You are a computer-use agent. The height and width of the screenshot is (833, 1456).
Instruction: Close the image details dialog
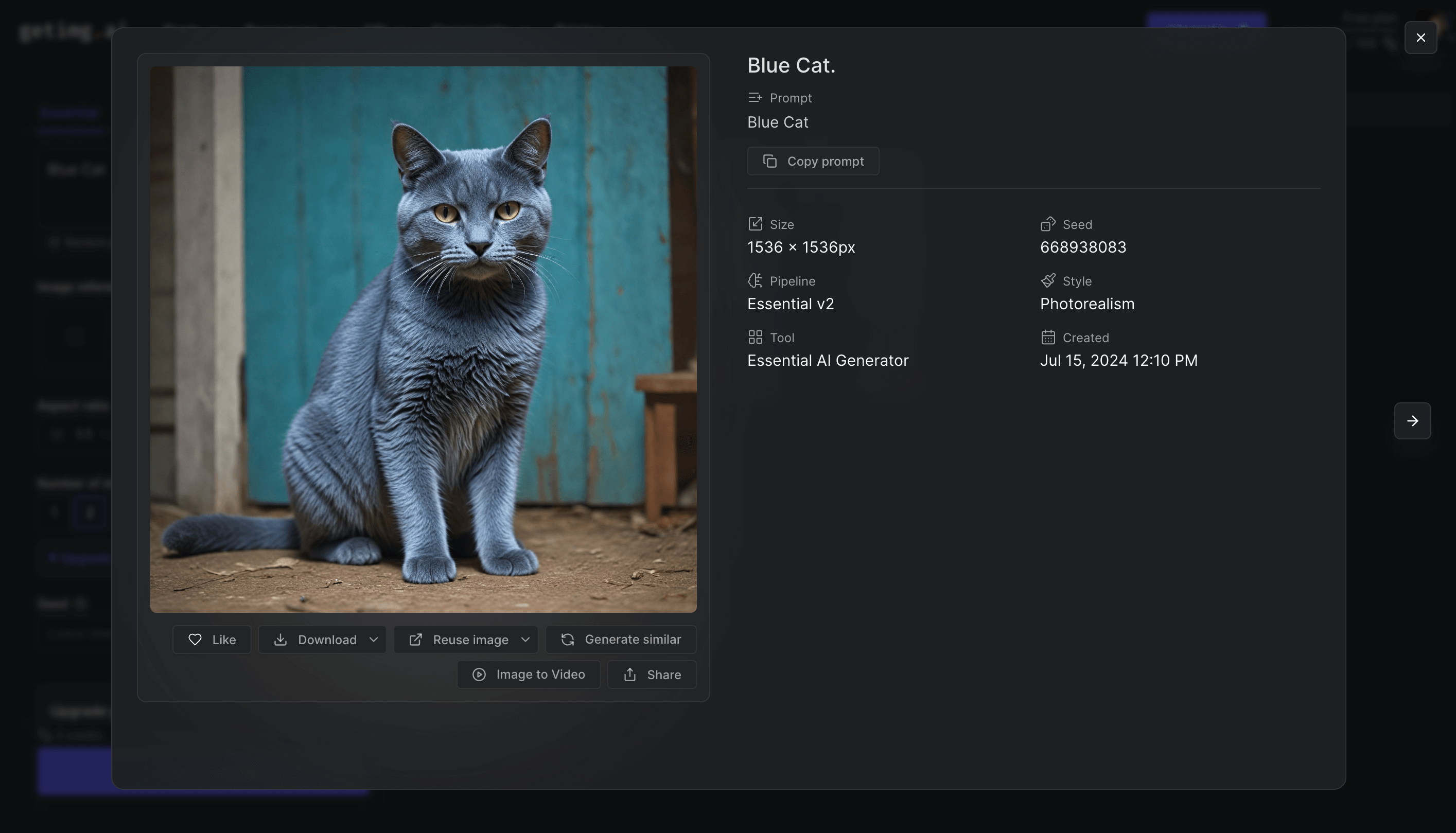click(1420, 38)
